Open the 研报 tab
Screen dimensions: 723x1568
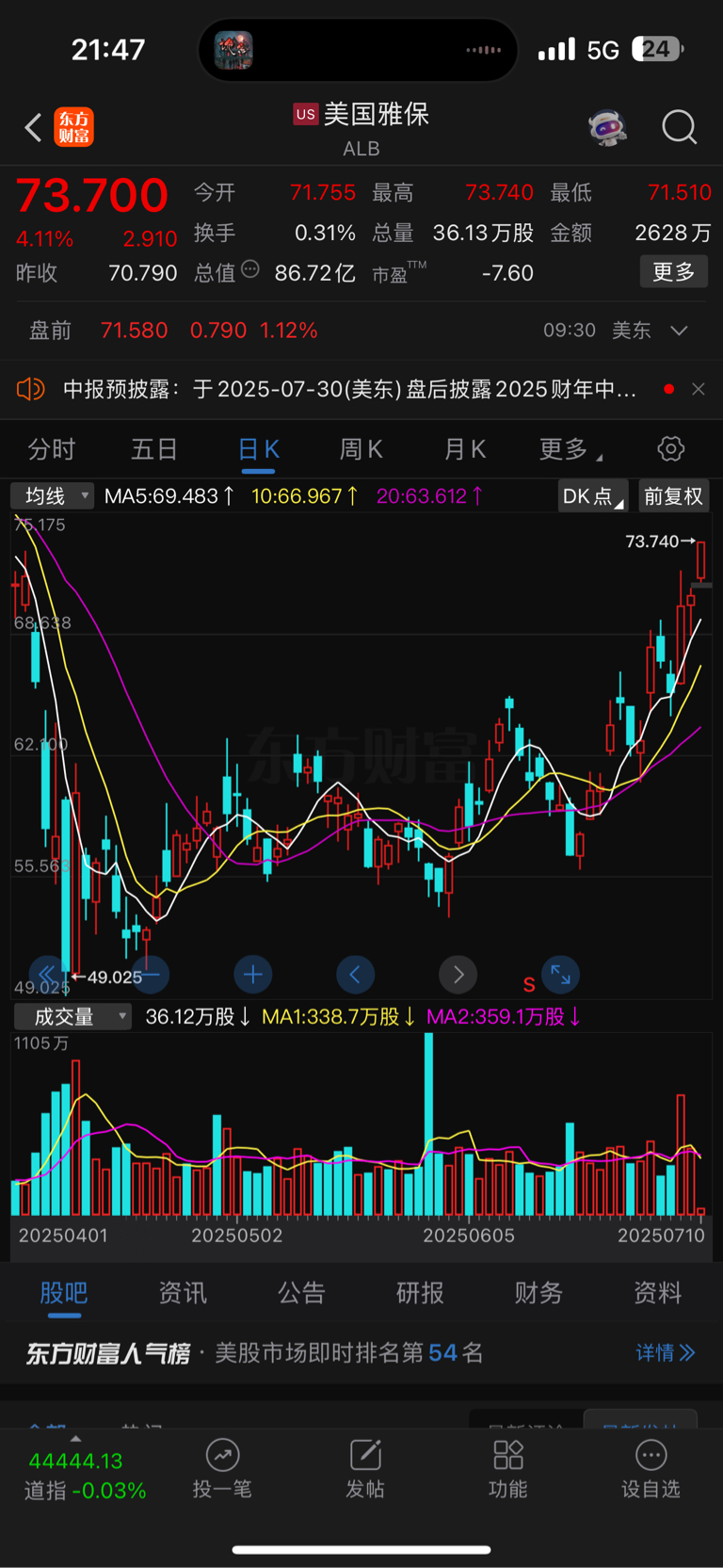coord(420,1293)
